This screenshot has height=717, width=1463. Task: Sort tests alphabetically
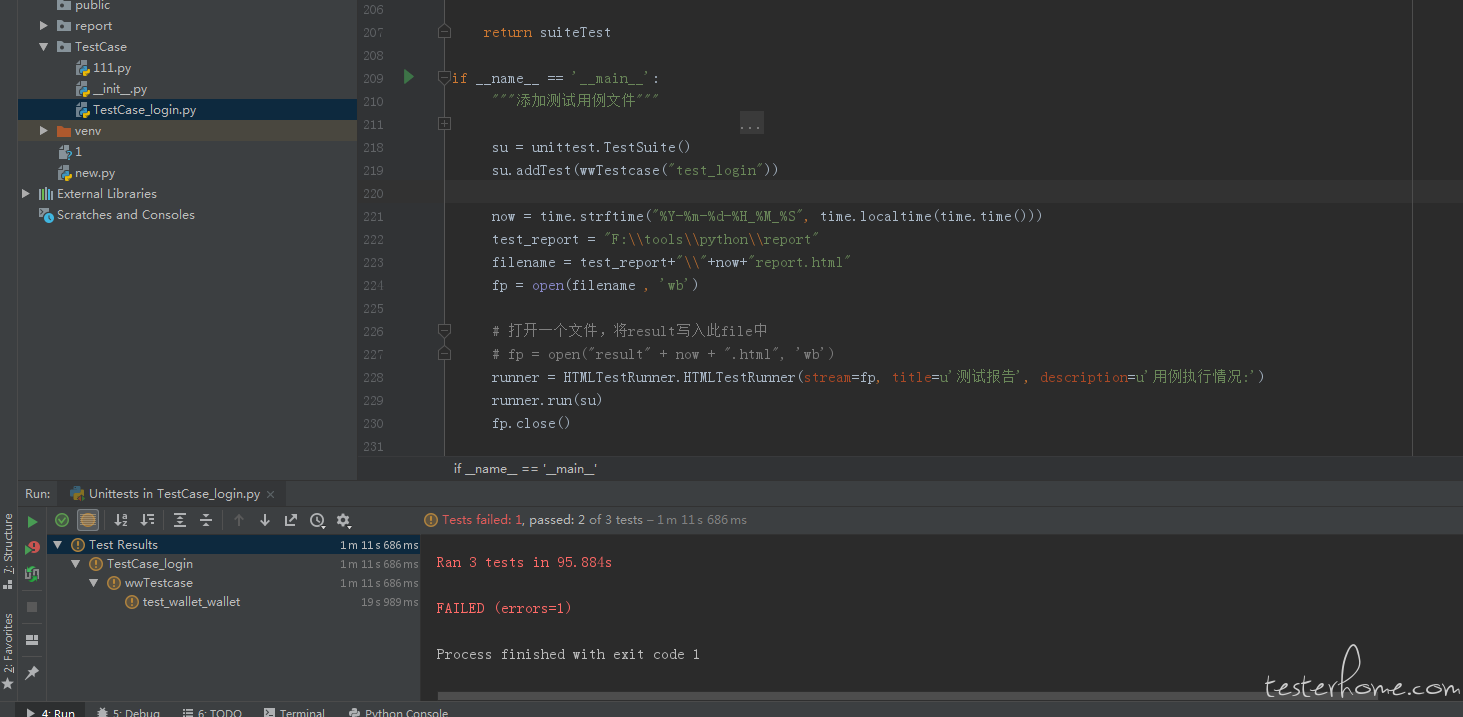pyautogui.click(x=121, y=520)
